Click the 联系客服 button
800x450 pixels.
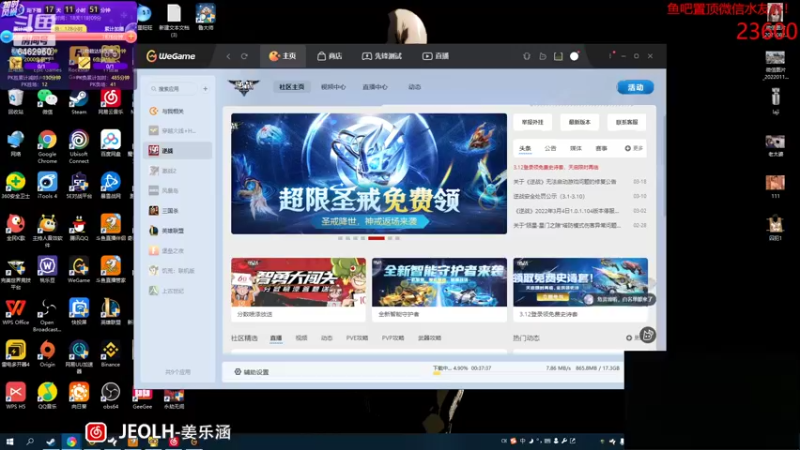click(x=627, y=122)
